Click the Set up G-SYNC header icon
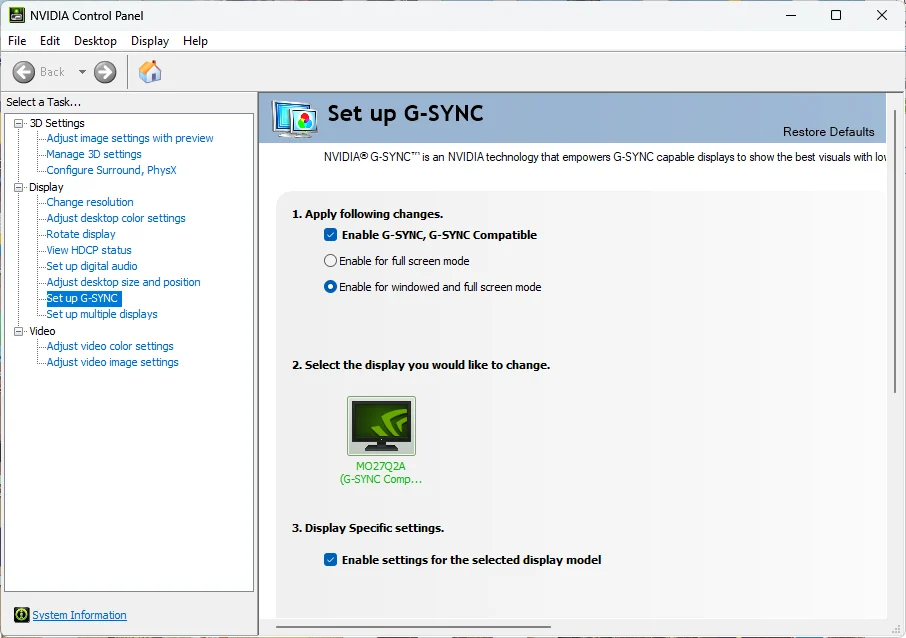The image size is (906, 638). coord(295,119)
